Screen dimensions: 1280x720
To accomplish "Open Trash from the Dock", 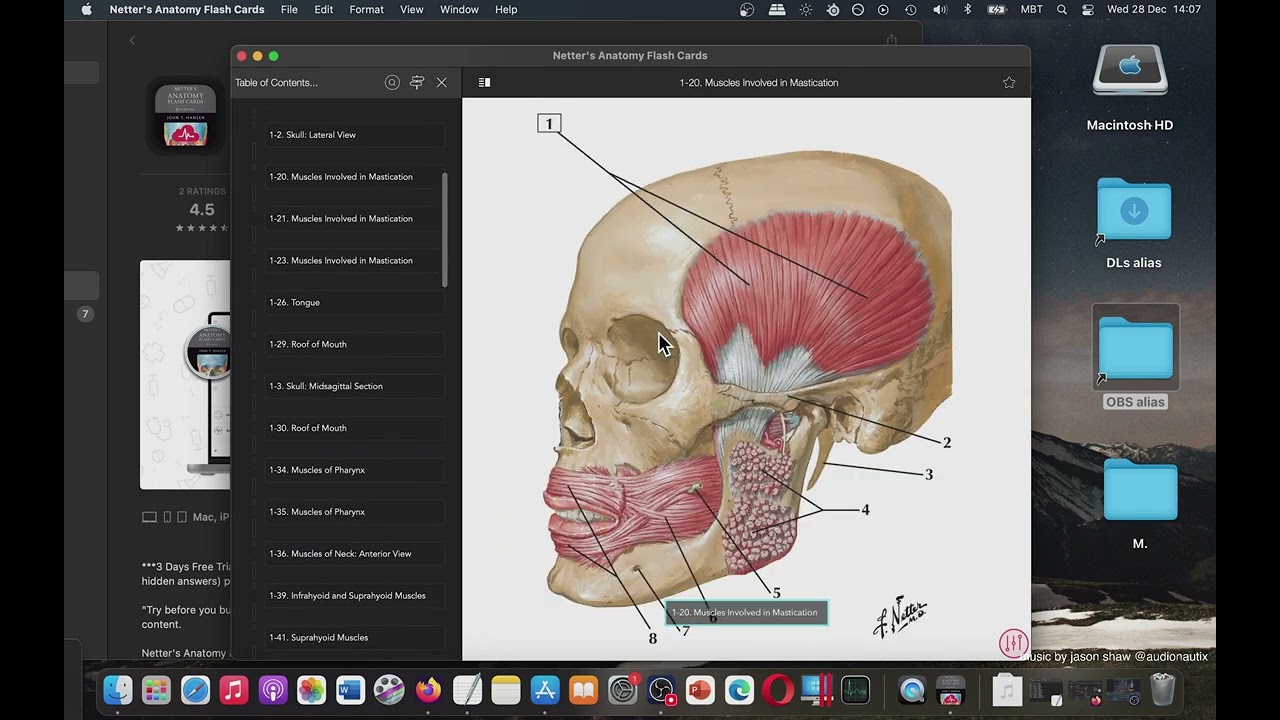I will click(x=1162, y=690).
